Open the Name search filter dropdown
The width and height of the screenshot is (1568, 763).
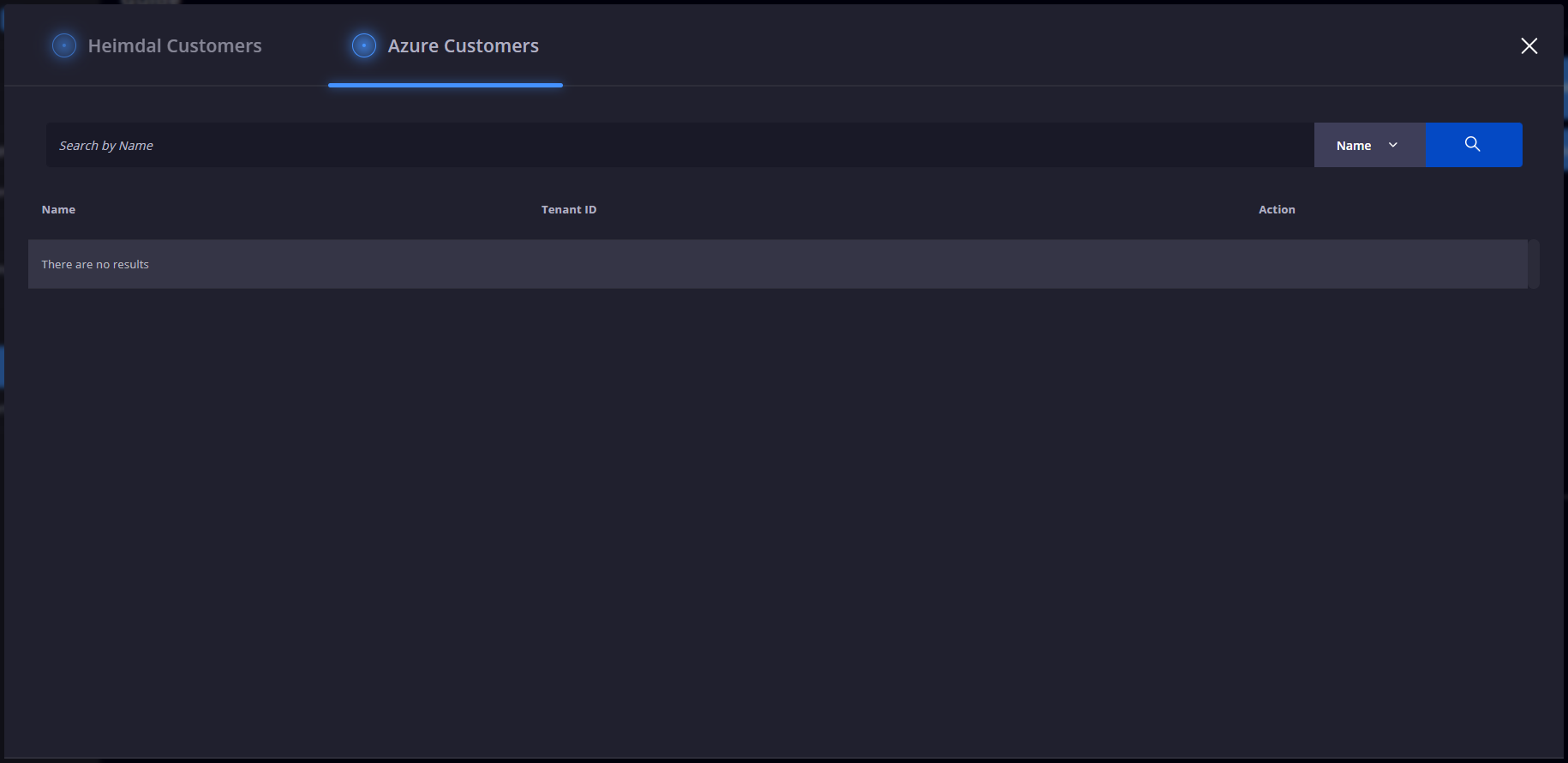click(1369, 145)
